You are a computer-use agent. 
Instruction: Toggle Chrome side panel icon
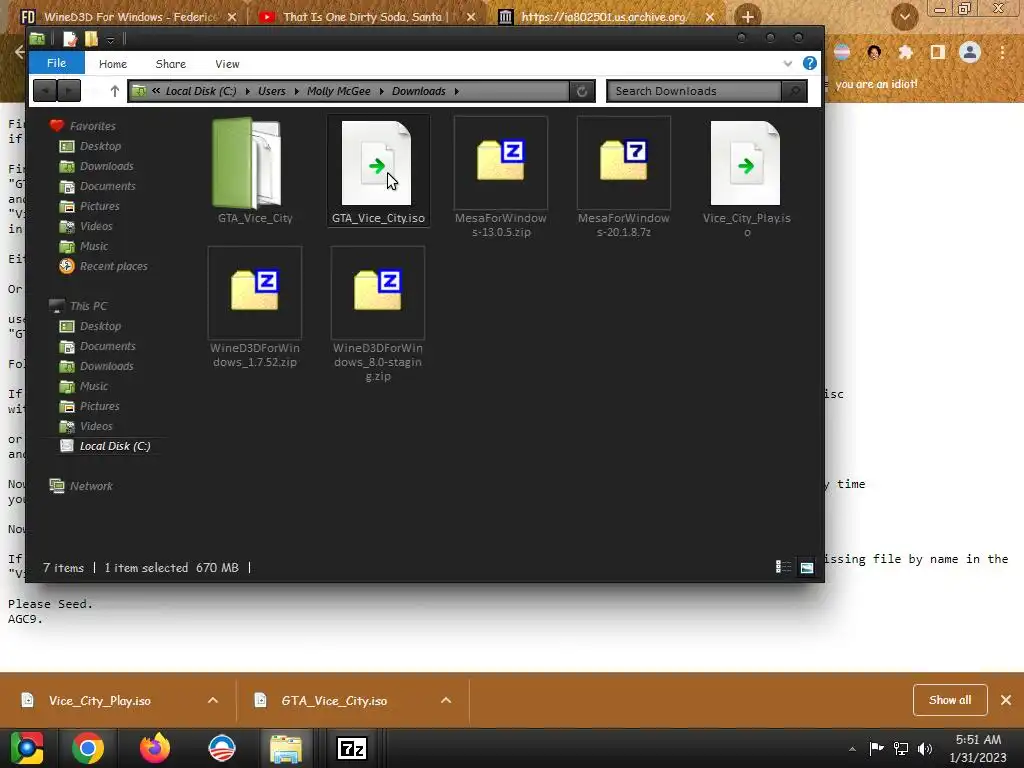coord(938,52)
